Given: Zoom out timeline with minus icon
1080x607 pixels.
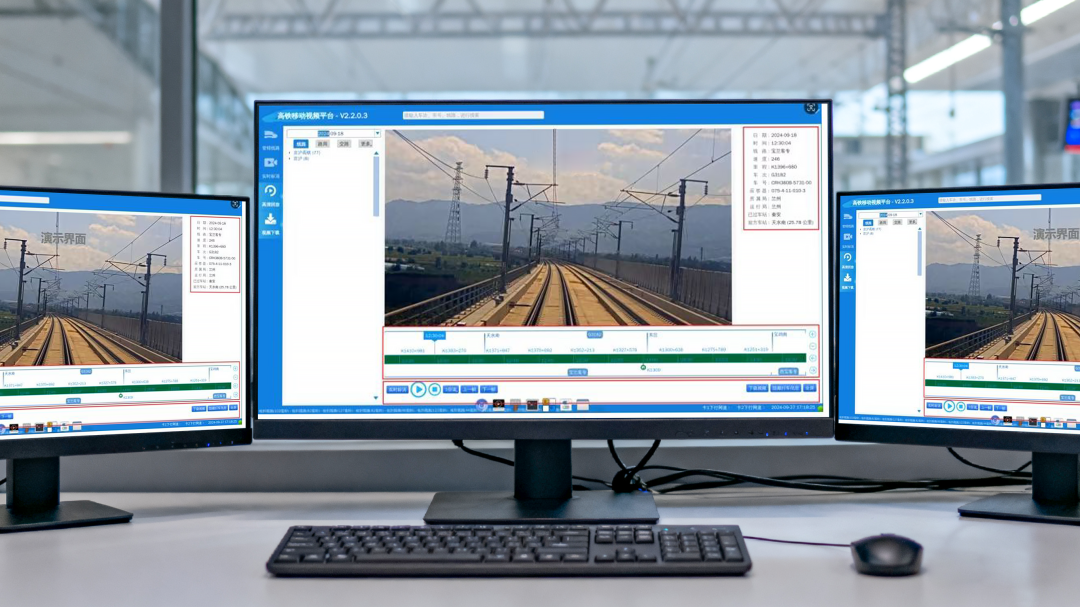Looking at the screenshot, I should [x=812, y=347].
